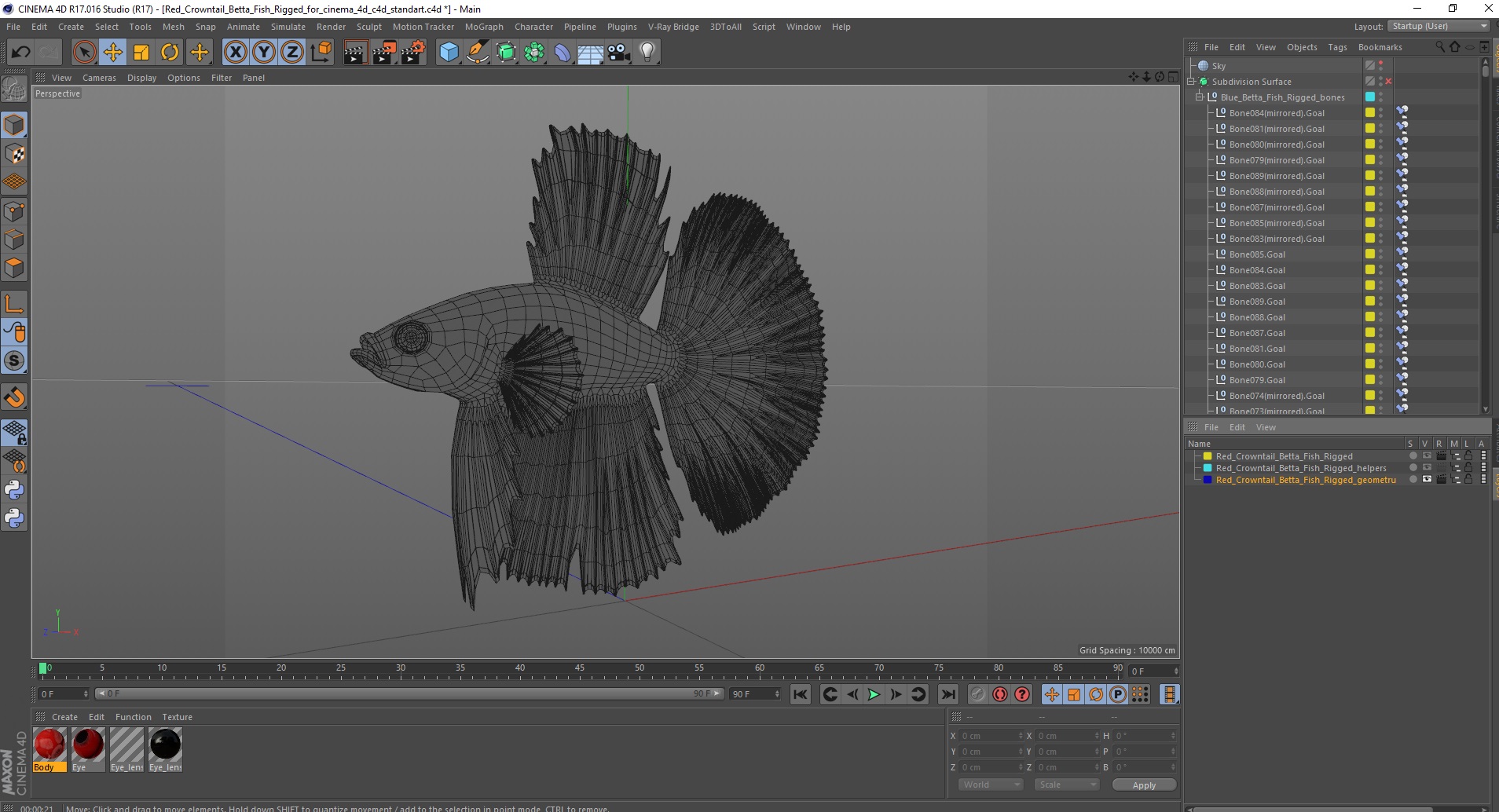1499x812 pixels.
Task: Switch to Points mode
Action: click(x=14, y=211)
